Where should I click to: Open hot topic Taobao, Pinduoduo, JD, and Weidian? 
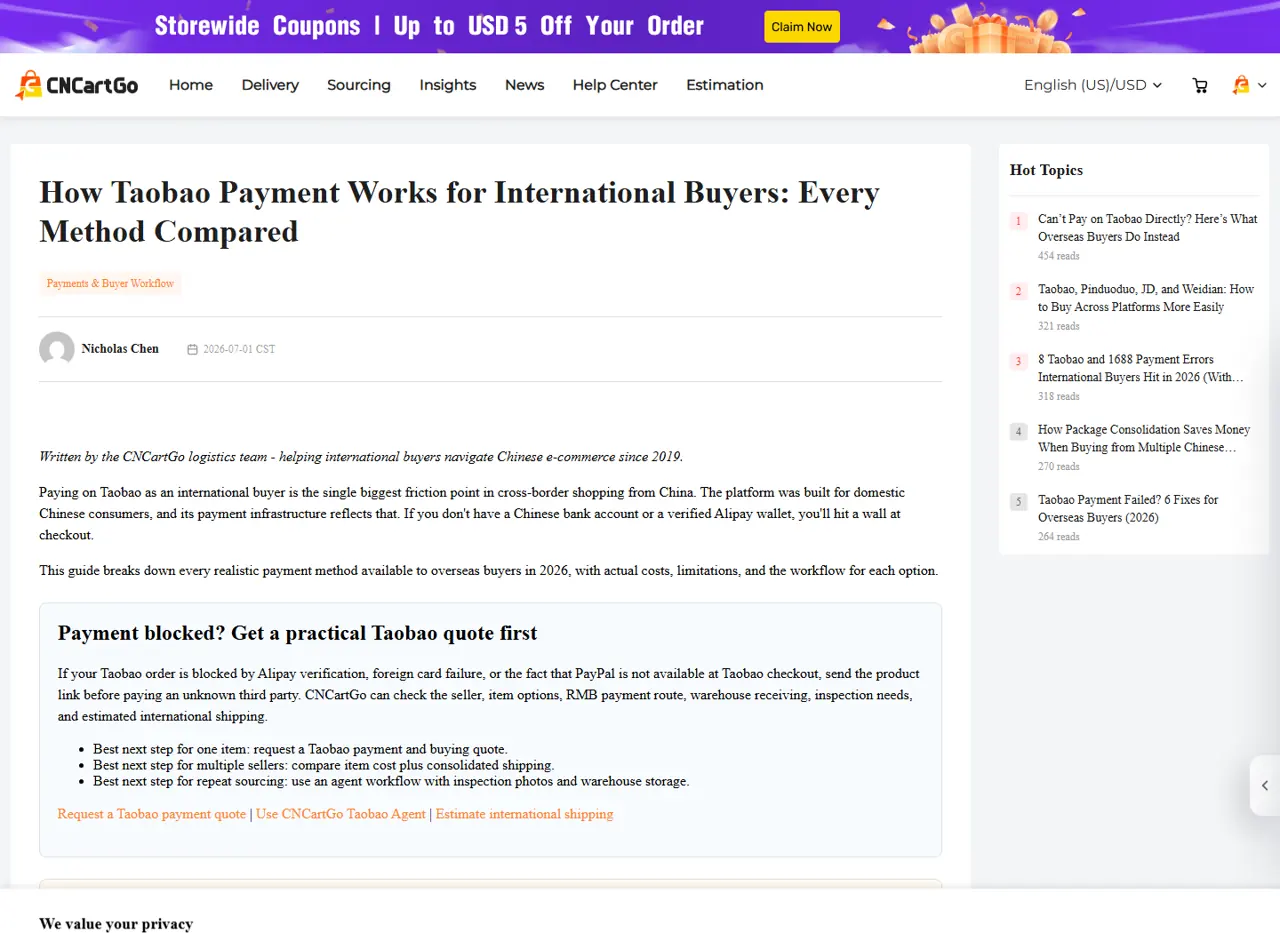[1146, 298]
